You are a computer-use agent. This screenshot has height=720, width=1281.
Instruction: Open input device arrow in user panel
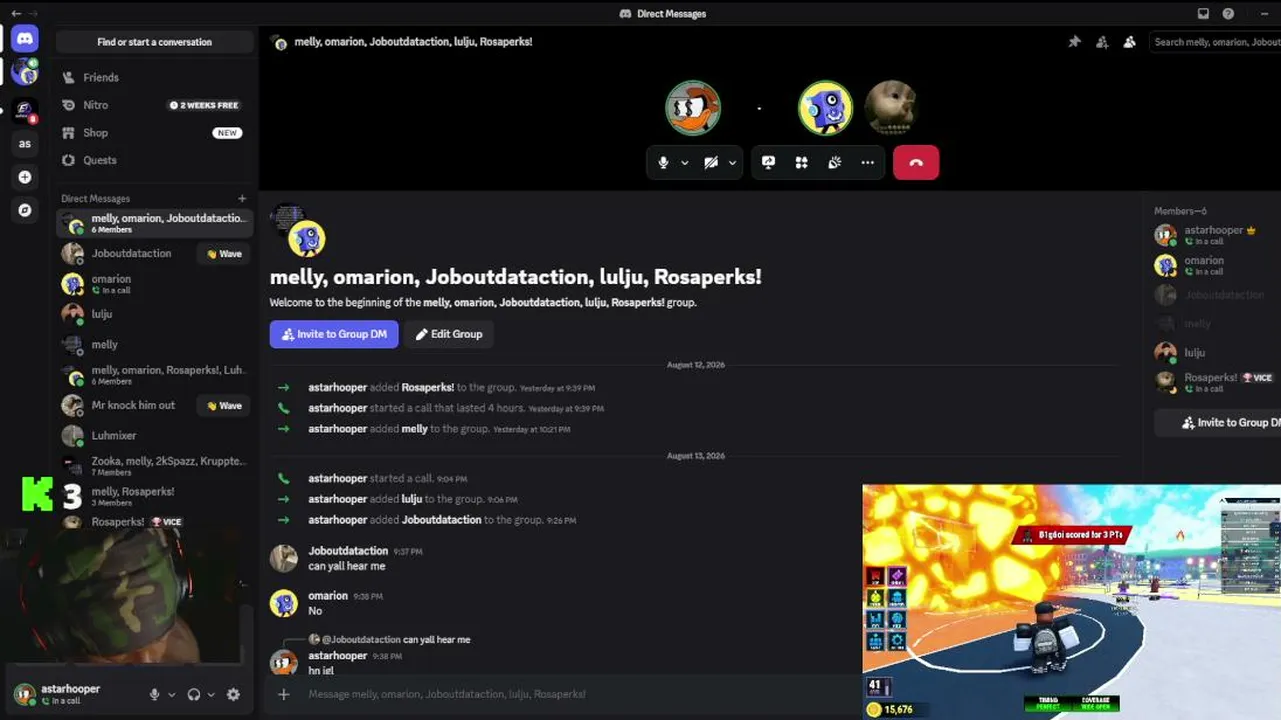point(172,694)
